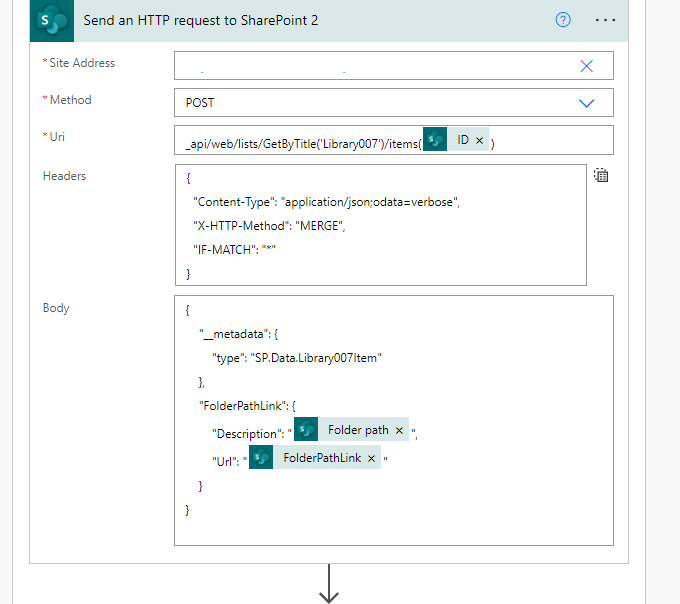Click the "Content-Type" header line
The image size is (680, 604).
pos(326,202)
